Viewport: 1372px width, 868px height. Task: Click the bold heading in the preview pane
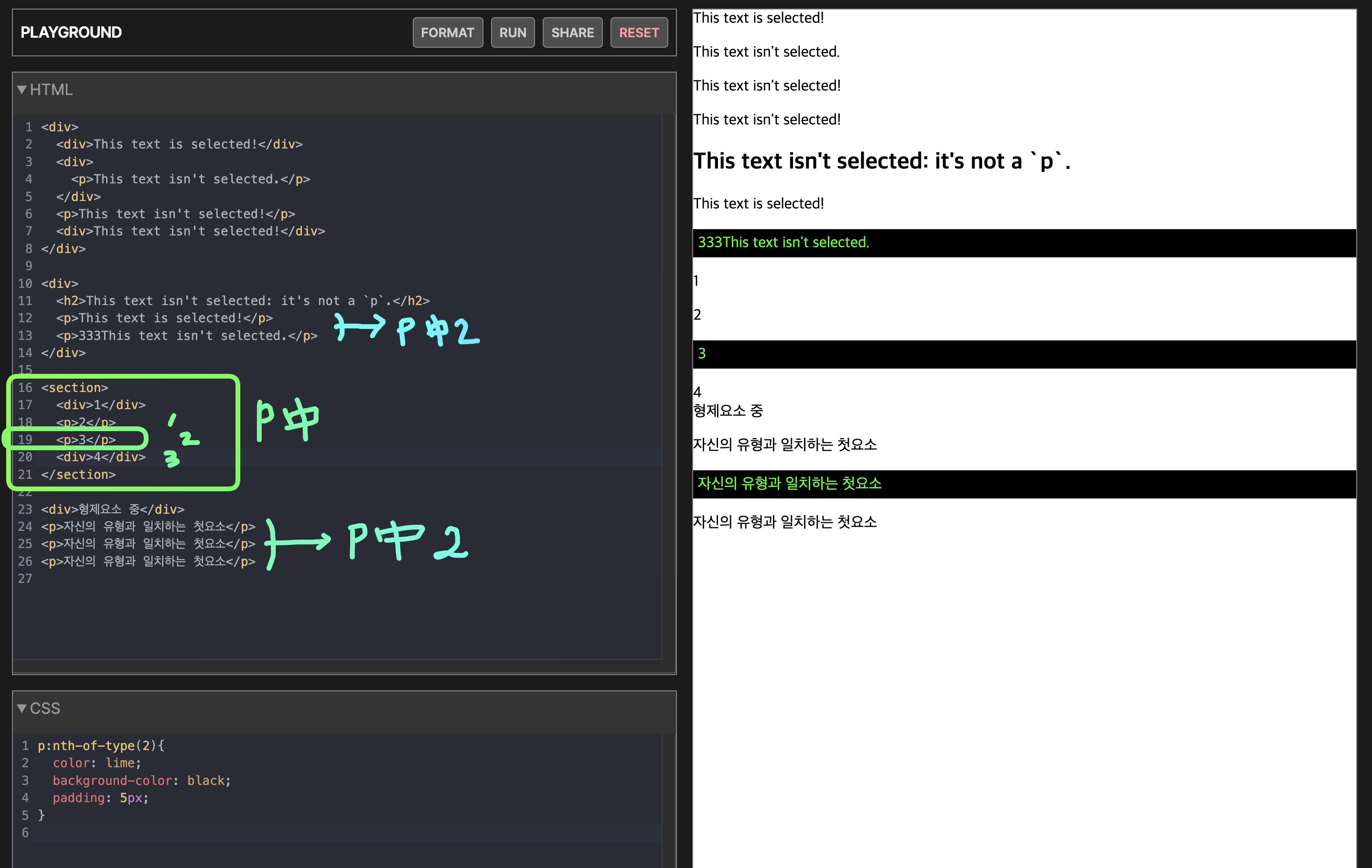[881, 161]
